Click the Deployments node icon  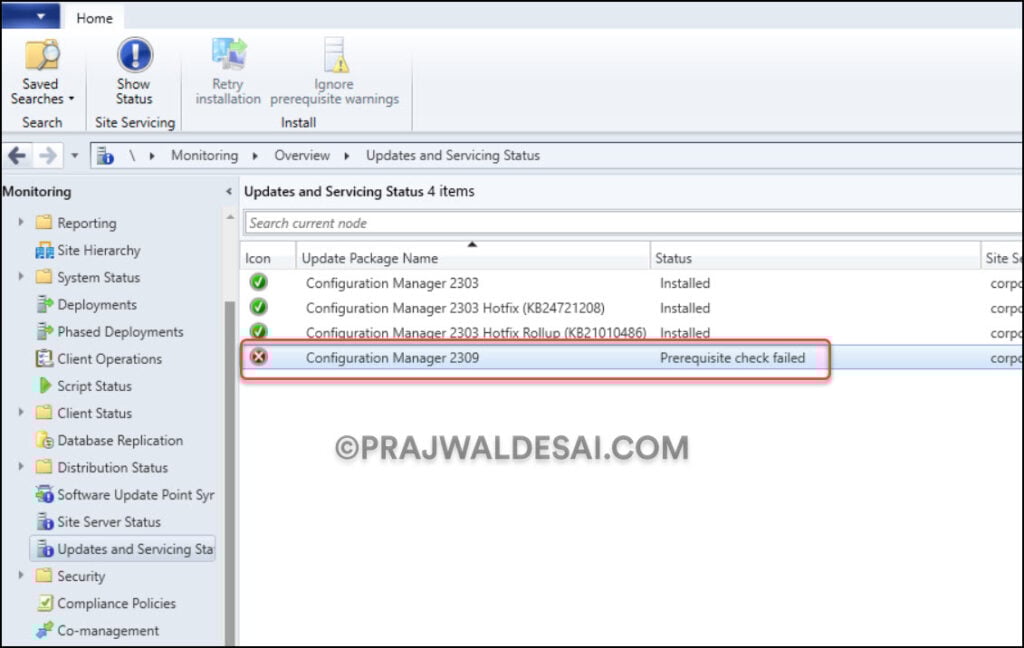click(44, 304)
